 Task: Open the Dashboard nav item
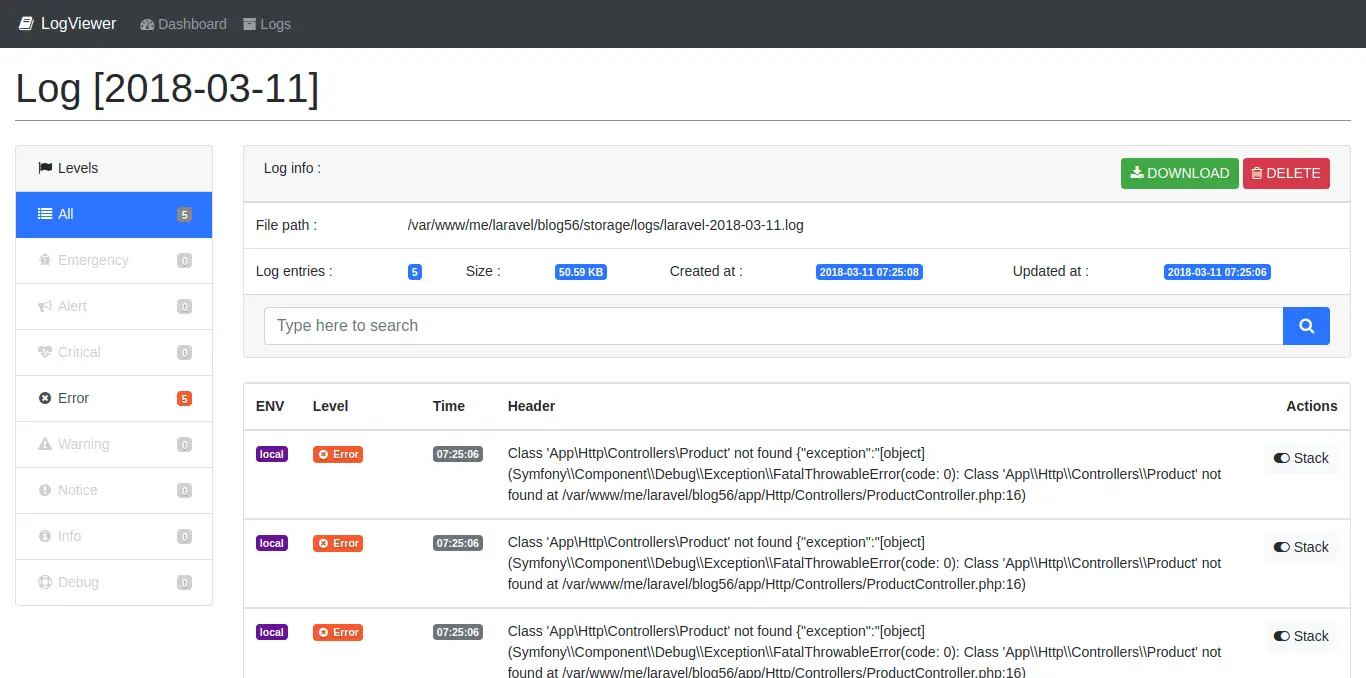[184, 24]
